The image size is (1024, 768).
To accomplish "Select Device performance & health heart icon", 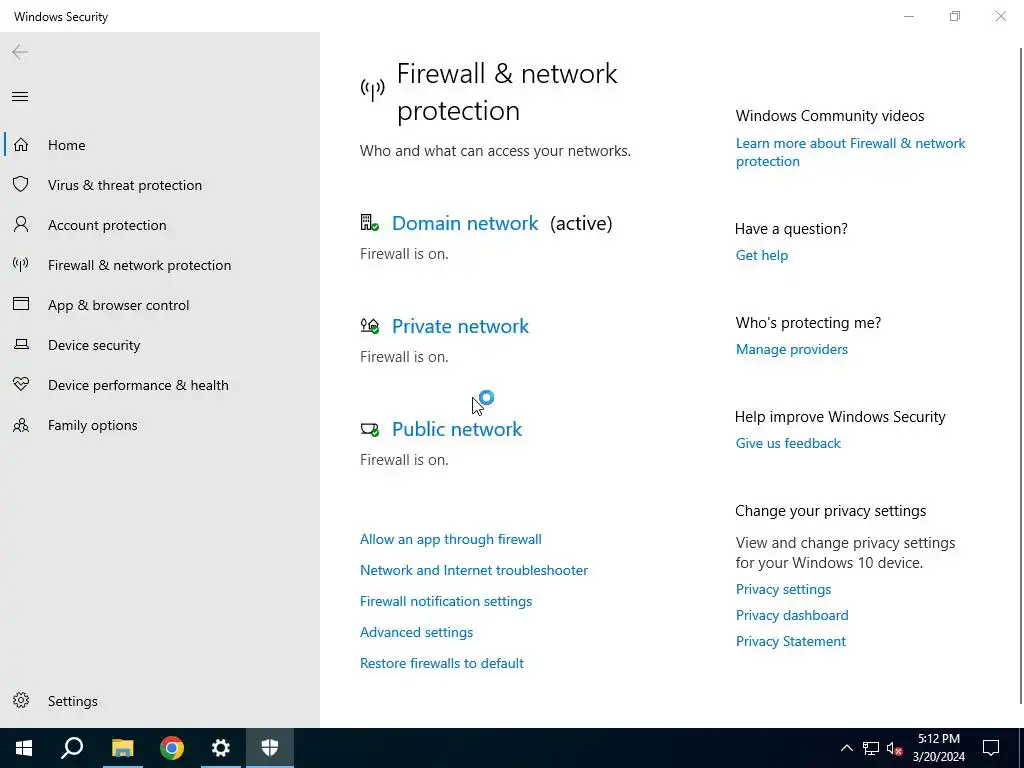I will [21, 385].
